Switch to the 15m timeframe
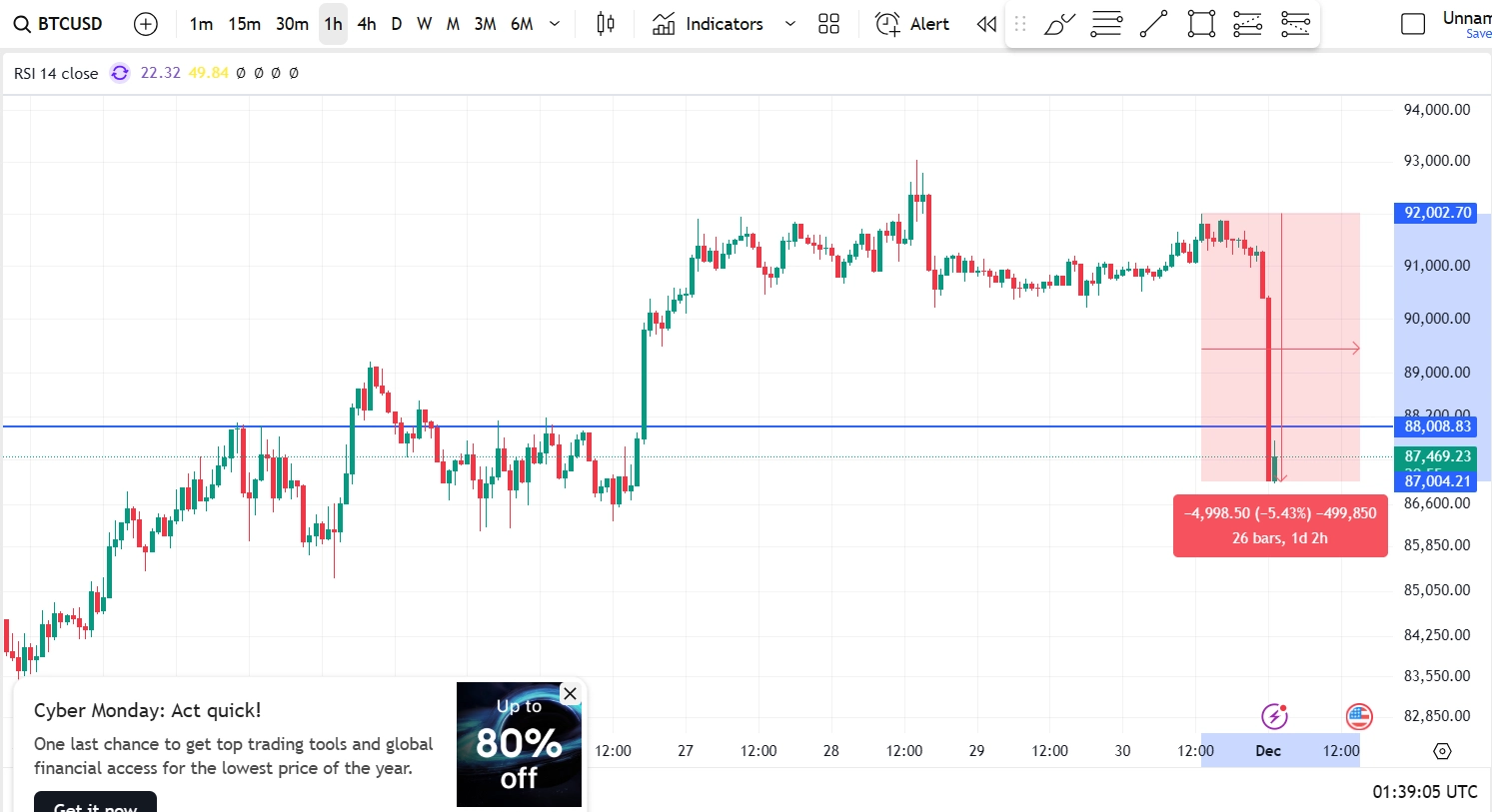Image resolution: width=1492 pixels, height=812 pixels. tap(244, 23)
